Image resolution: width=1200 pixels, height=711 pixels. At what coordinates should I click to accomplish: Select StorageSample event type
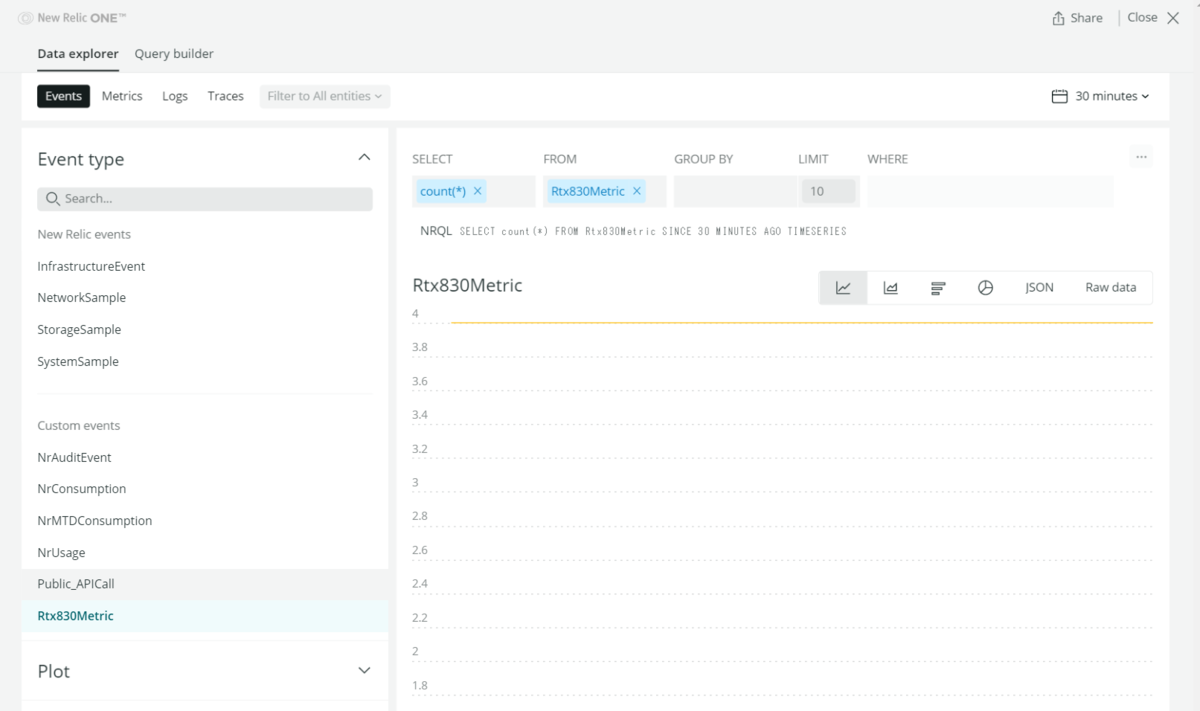79,330
